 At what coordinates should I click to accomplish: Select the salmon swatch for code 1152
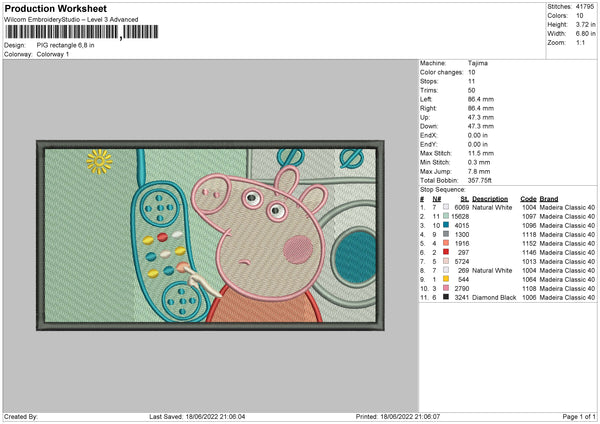(x=446, y=243)
